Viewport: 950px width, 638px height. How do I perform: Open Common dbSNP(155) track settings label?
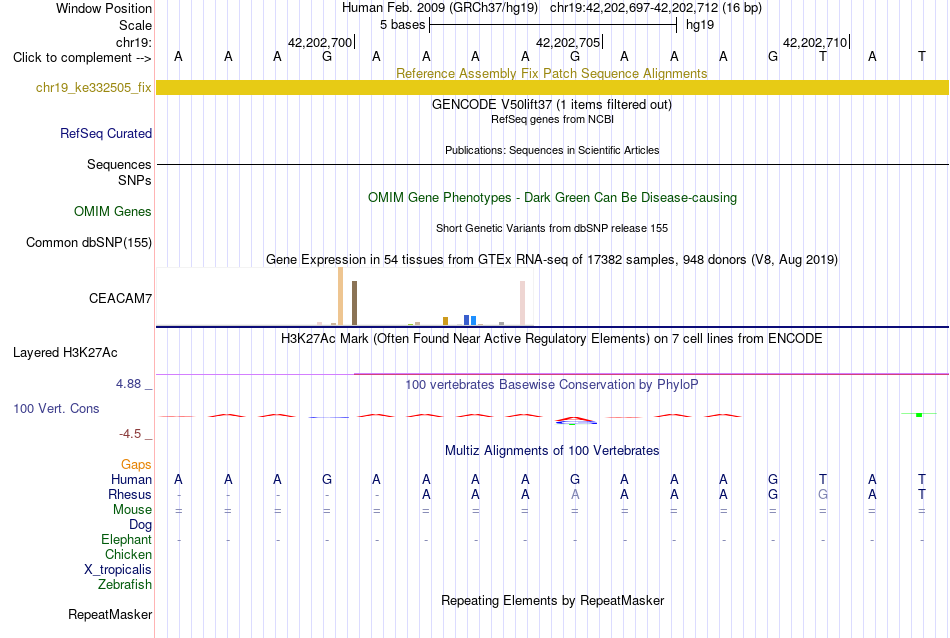(x=89, y=242)
